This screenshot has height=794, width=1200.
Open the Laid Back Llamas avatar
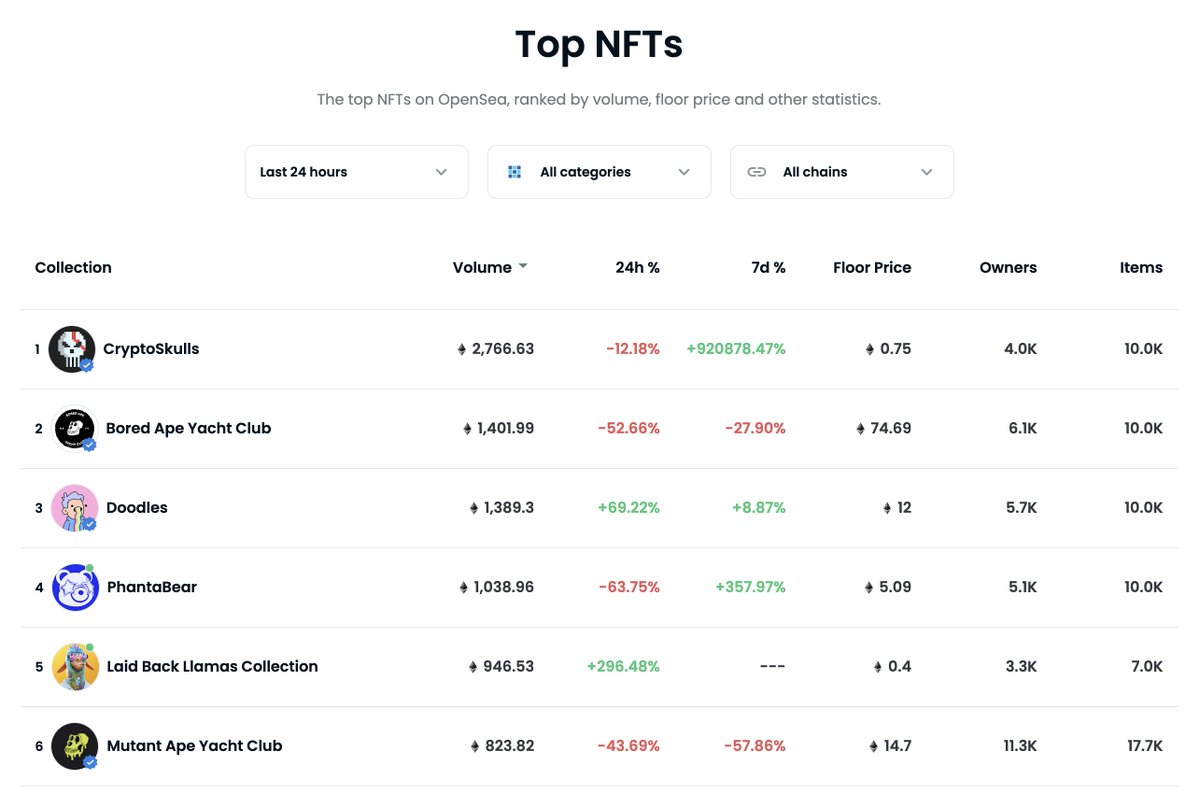(x=74, y=666)
